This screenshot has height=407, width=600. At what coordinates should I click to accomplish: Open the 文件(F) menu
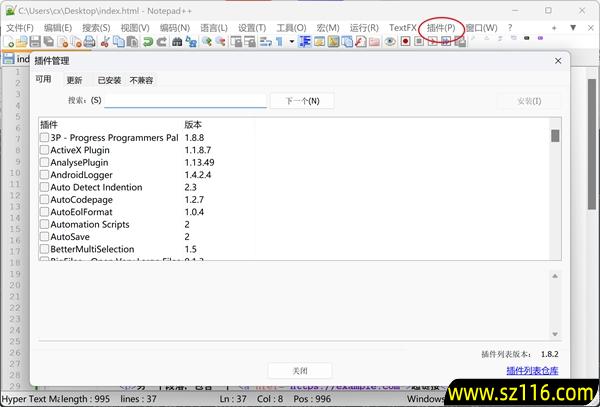(20, 28)
